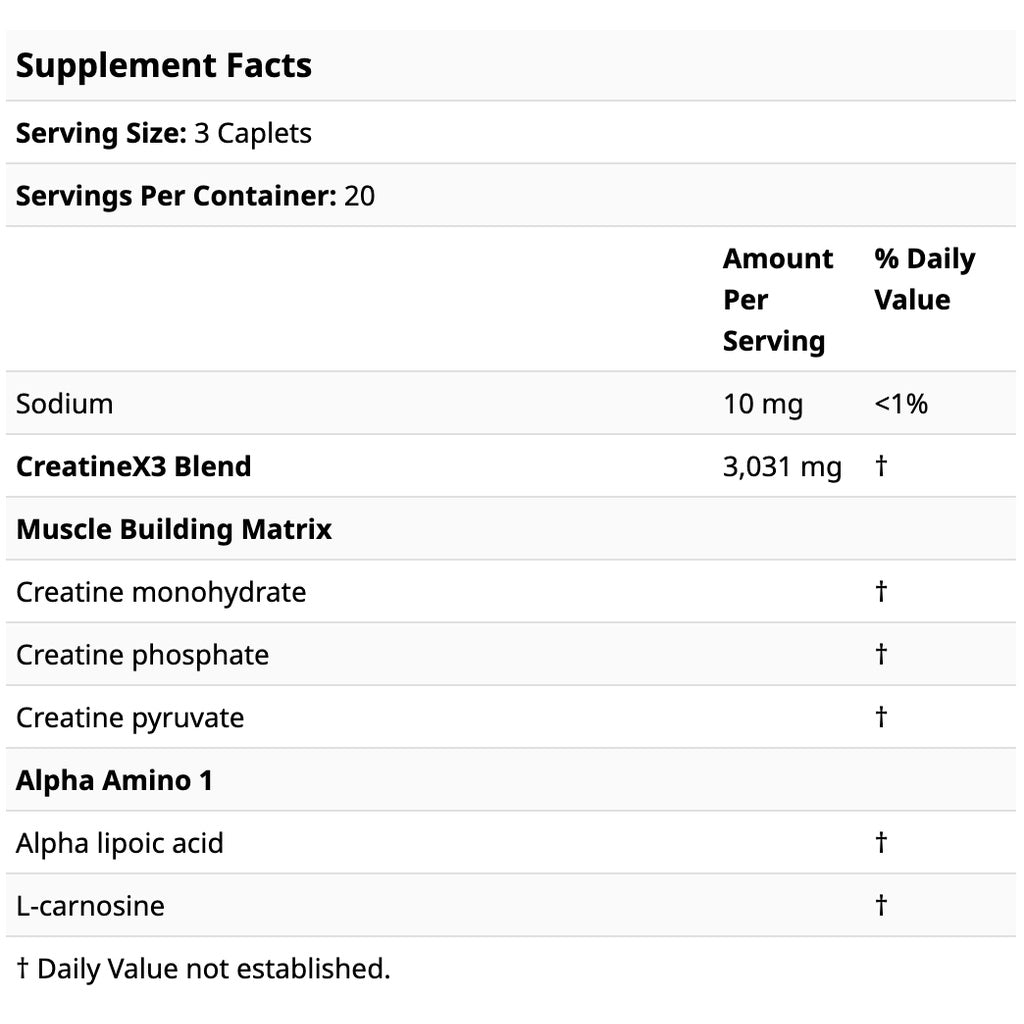The width and height of the screenshot is (1024, 1024).
Task: Click the 3,031 mg amount value
Action: [x=782, y=467]
